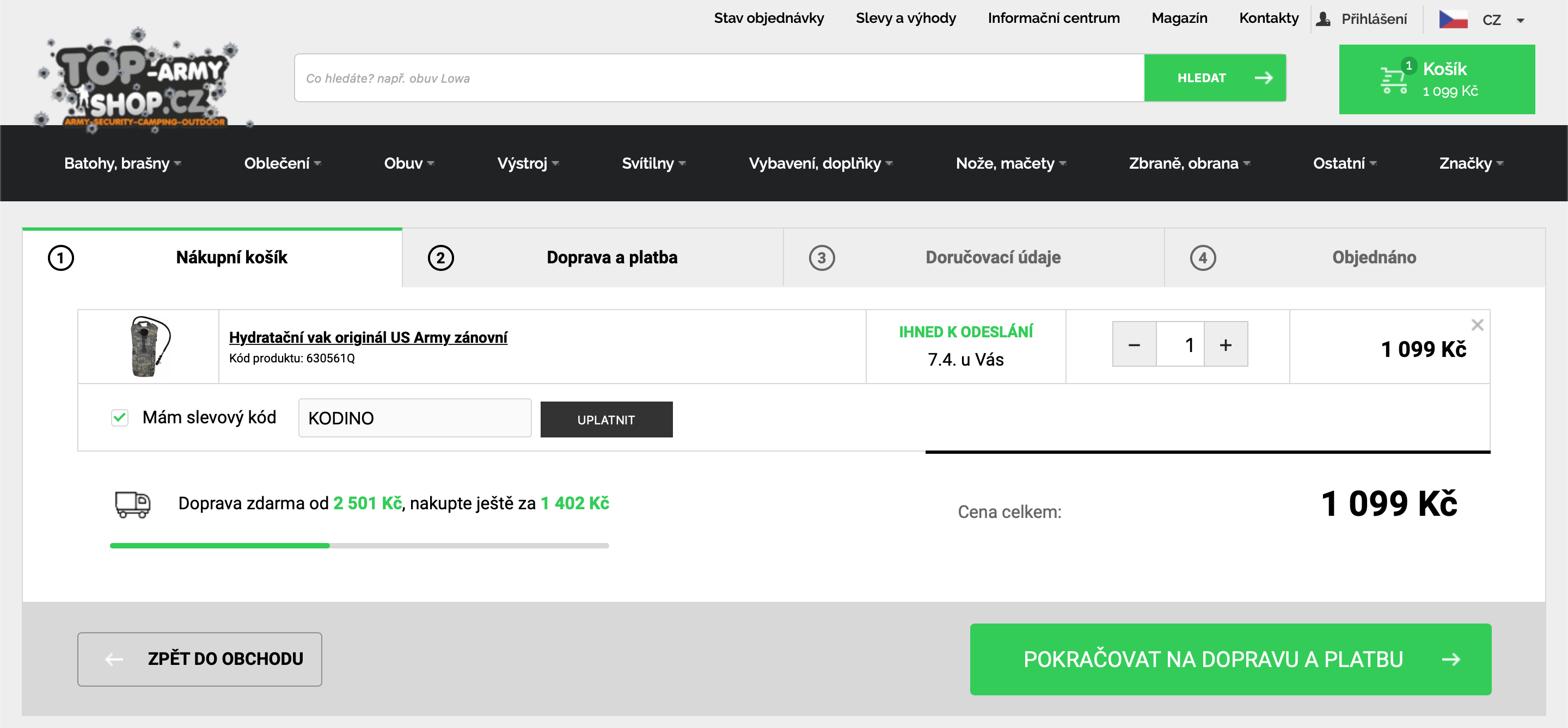Screen dimensions: 1568x728
Task: Decrease quantity with the minus button
Action: pos(1134,344)
